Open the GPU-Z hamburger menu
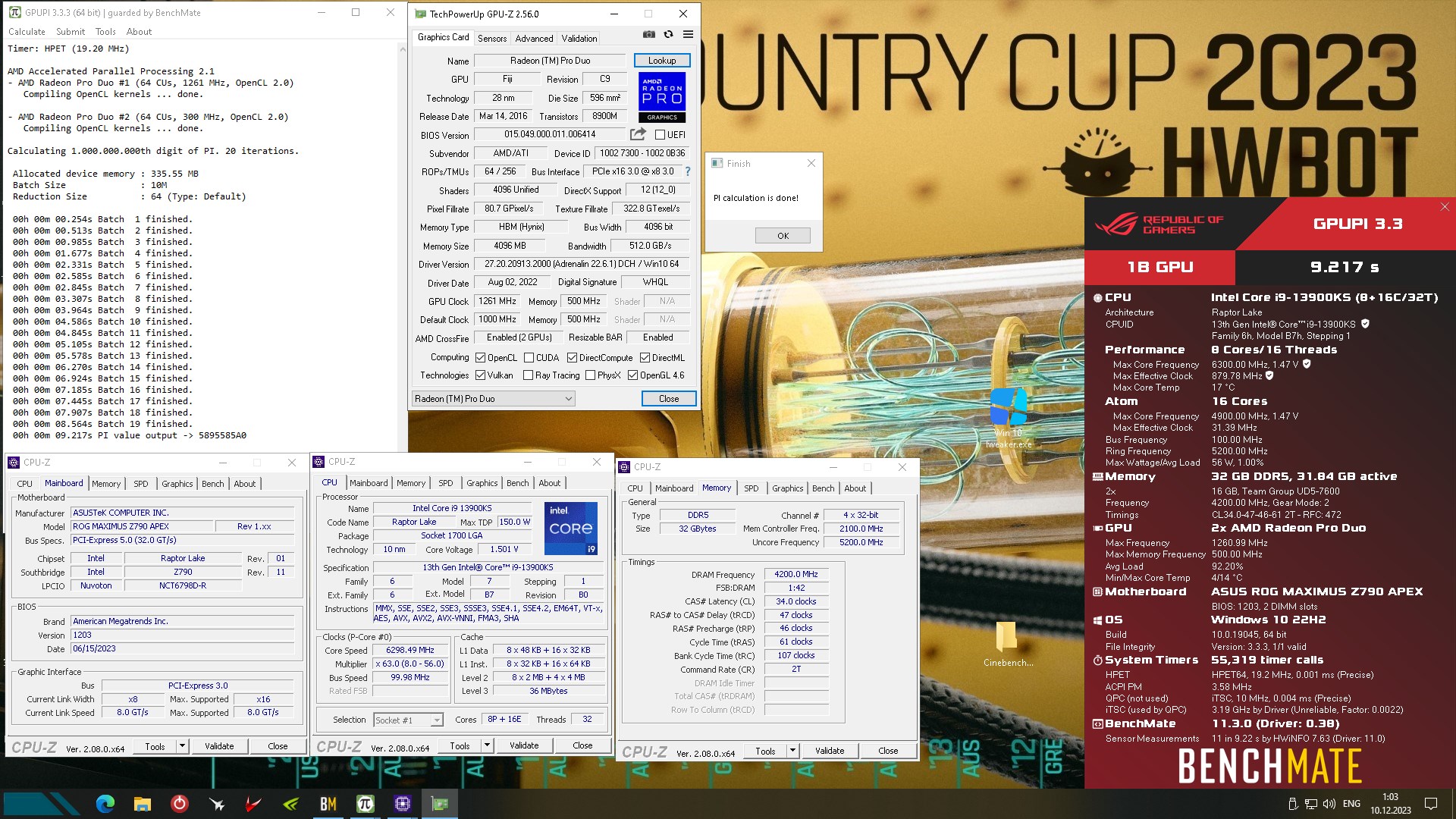This screenshot has height=819, width=1456. (688, 35)
